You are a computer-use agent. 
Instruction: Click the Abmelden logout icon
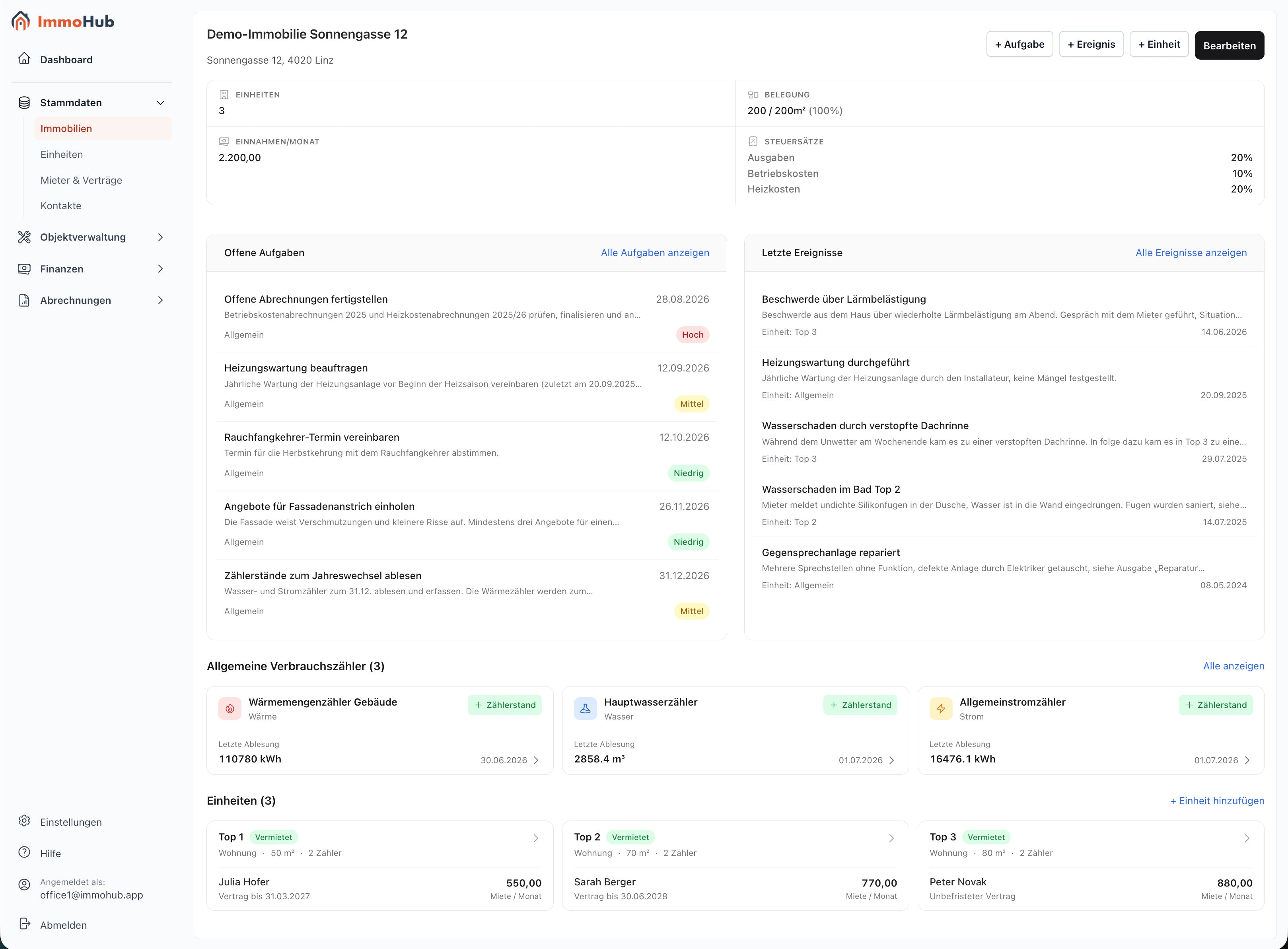click(x=24, y=924)
